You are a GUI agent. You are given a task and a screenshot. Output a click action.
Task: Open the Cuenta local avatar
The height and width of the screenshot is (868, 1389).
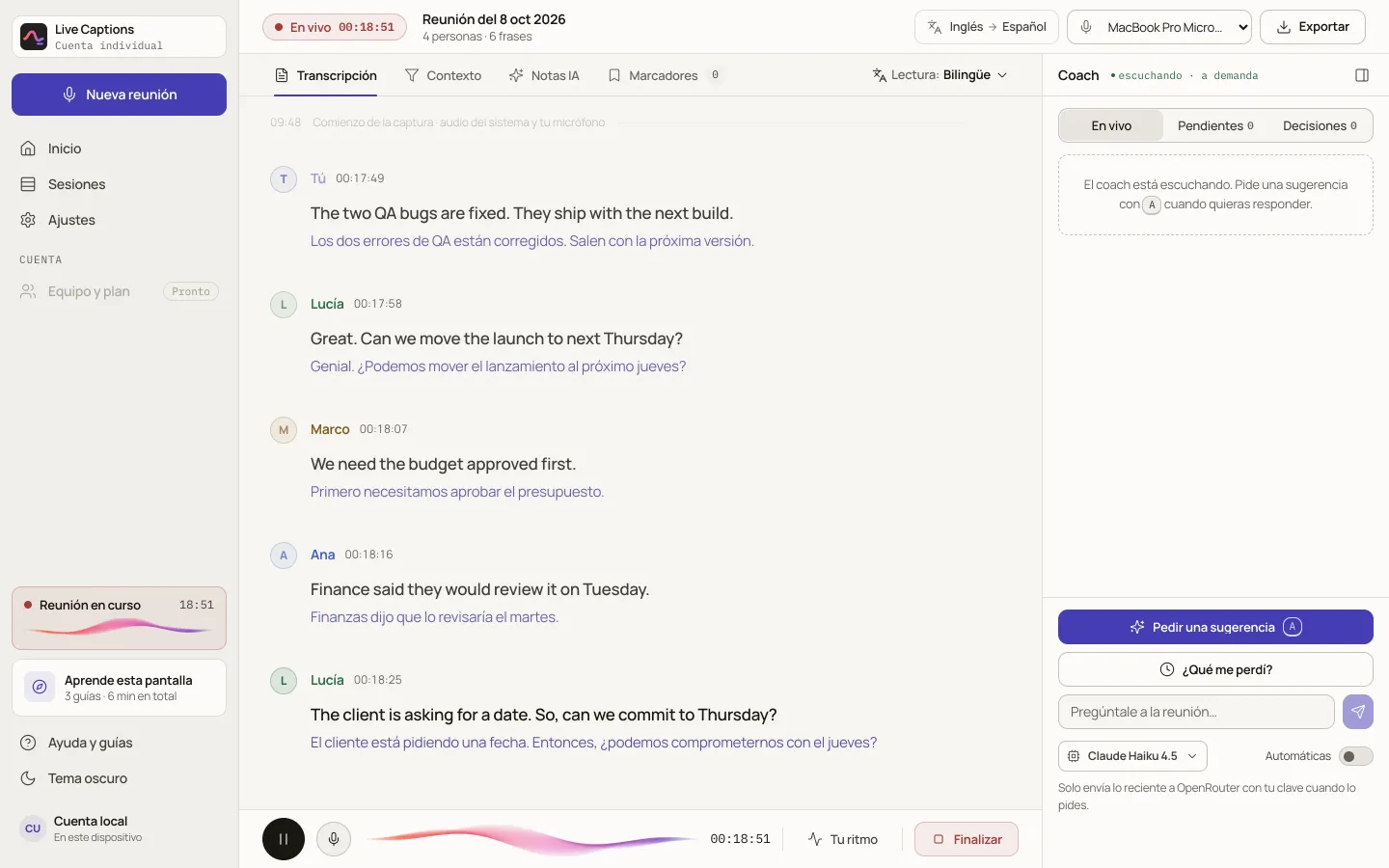point(33,828)
